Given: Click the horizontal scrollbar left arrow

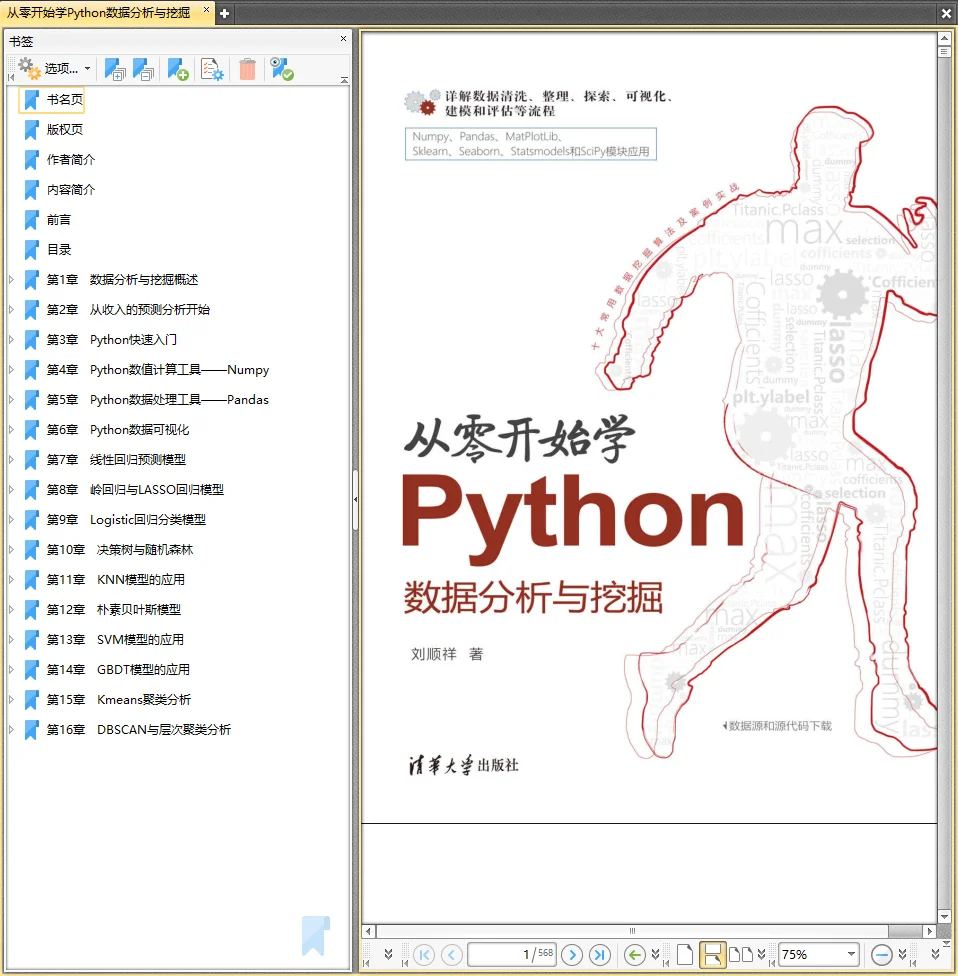Looking at the screenshot, I should click(x=369, y=931).
